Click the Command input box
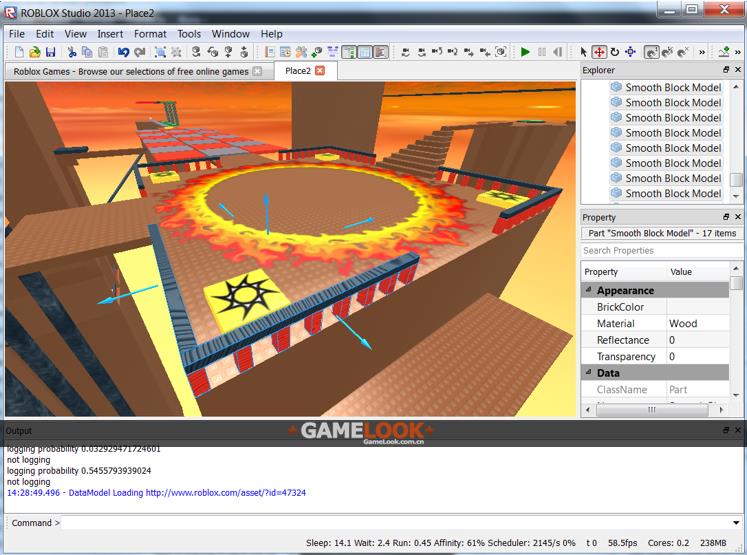Screen dimensions: 747x555 coord(396,523)
